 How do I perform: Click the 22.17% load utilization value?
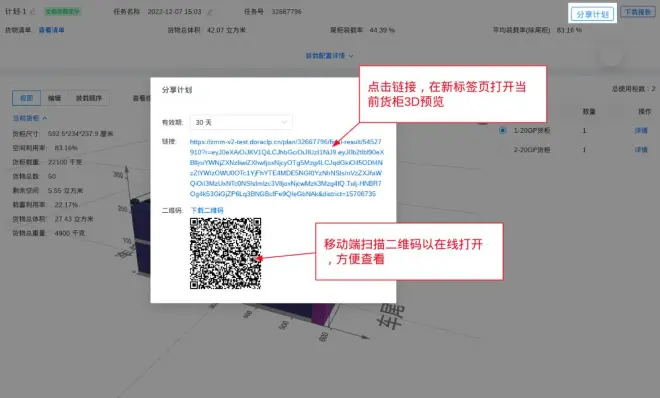click(x=66, y=204)
